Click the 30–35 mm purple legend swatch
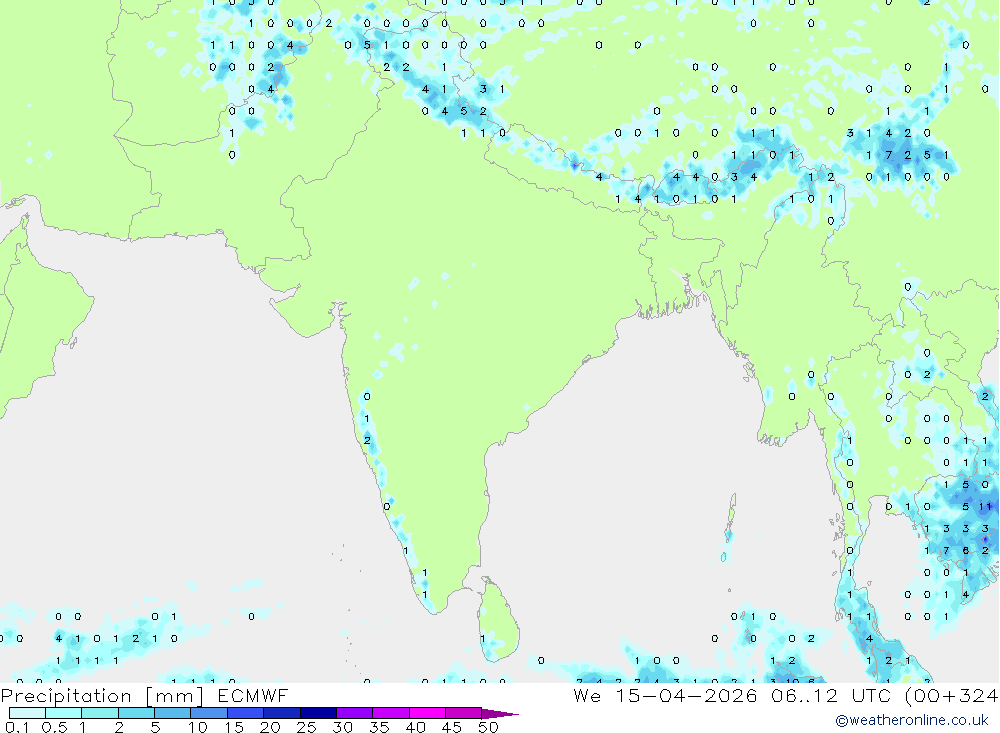The width and height of the screenshot is (1000, 733). (x=354, y=713)
